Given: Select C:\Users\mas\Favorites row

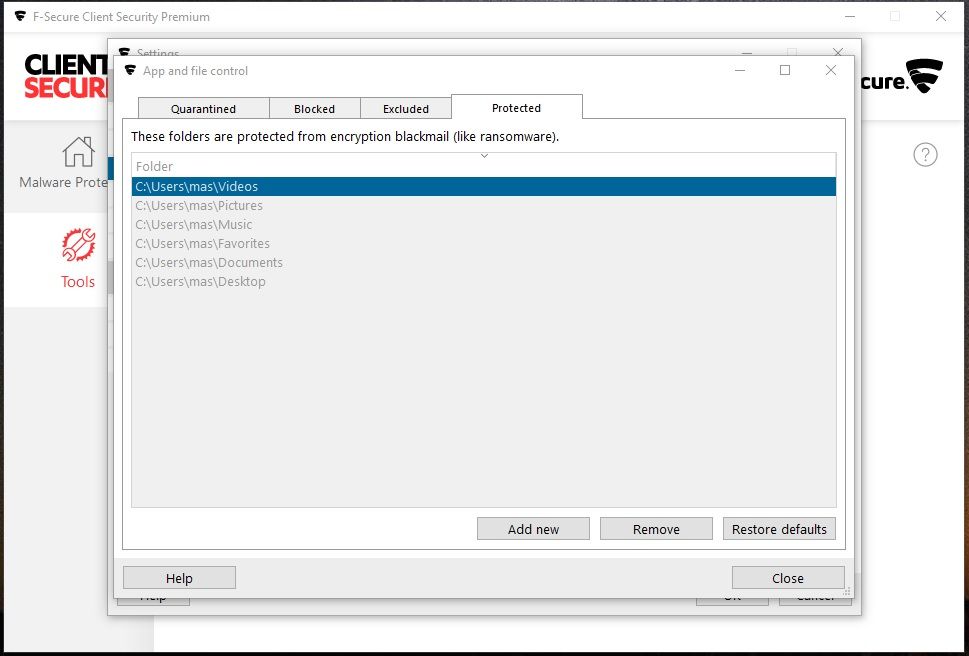Looking at the screenshot, I should [x=484, y=244].
